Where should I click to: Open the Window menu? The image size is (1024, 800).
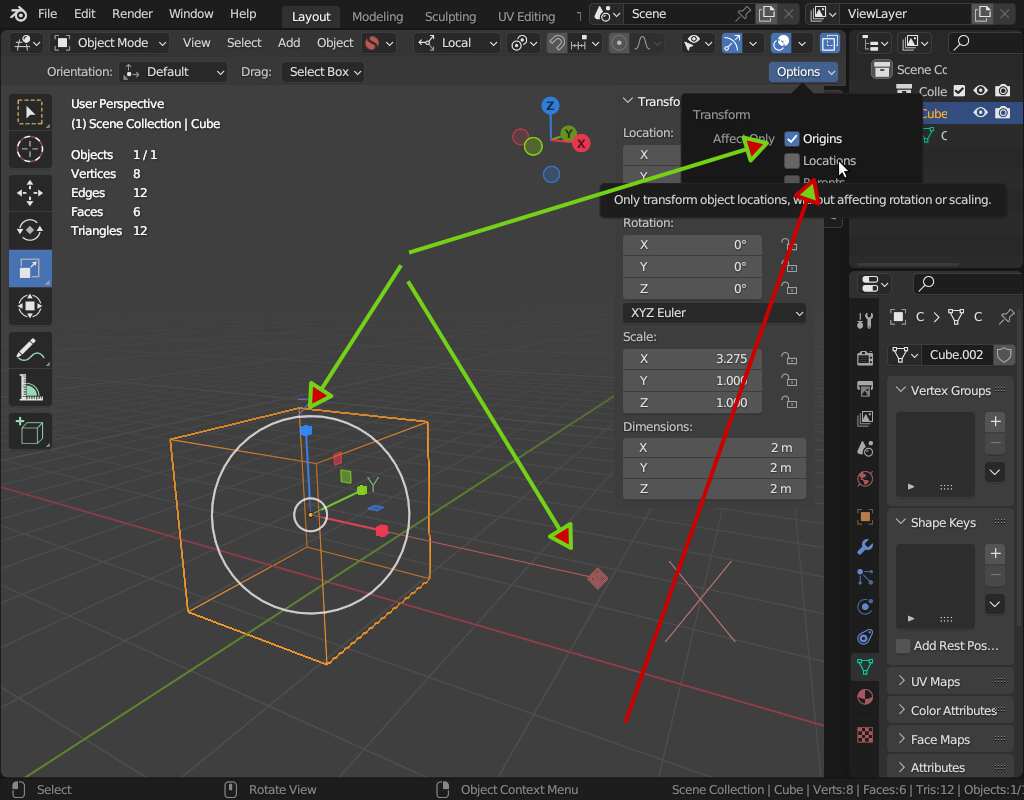(x=191, y=14)
